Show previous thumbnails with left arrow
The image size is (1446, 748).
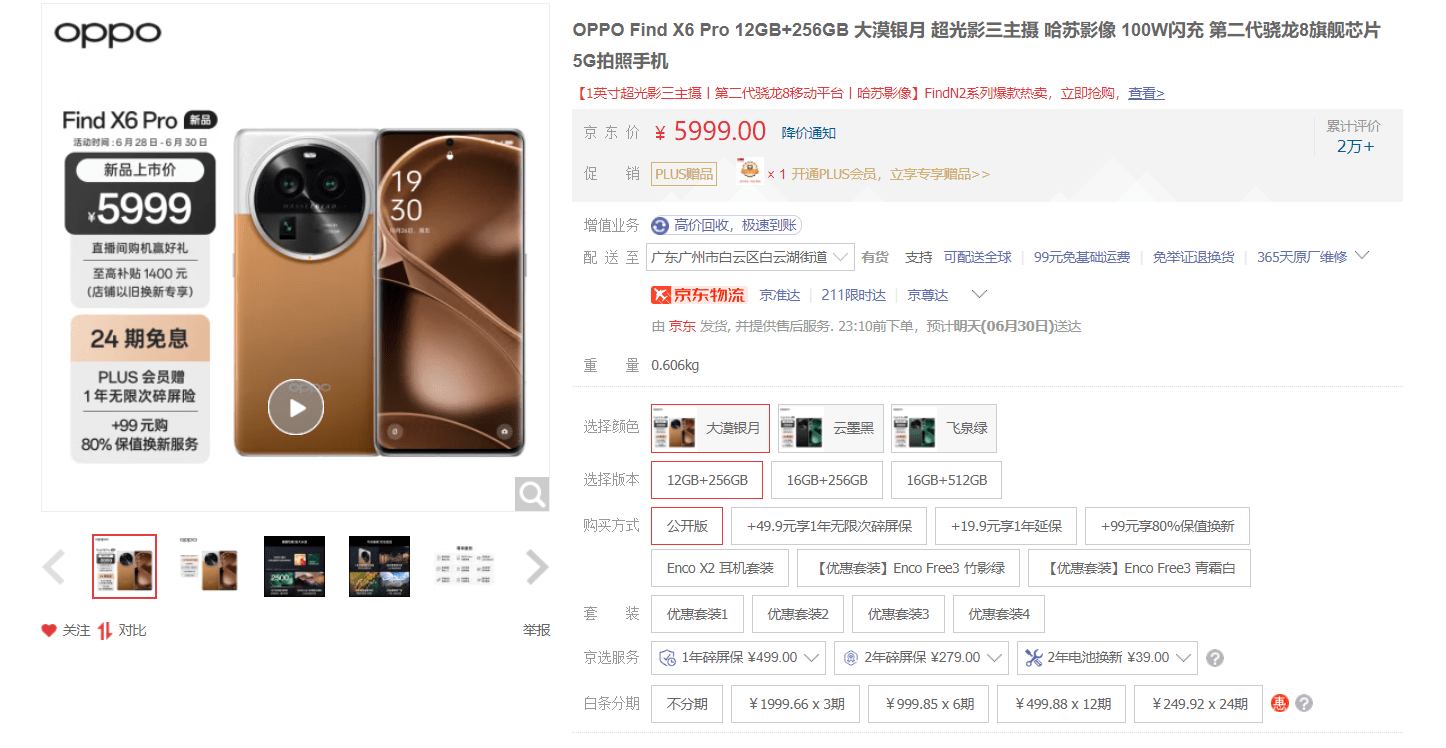(53, 567)
